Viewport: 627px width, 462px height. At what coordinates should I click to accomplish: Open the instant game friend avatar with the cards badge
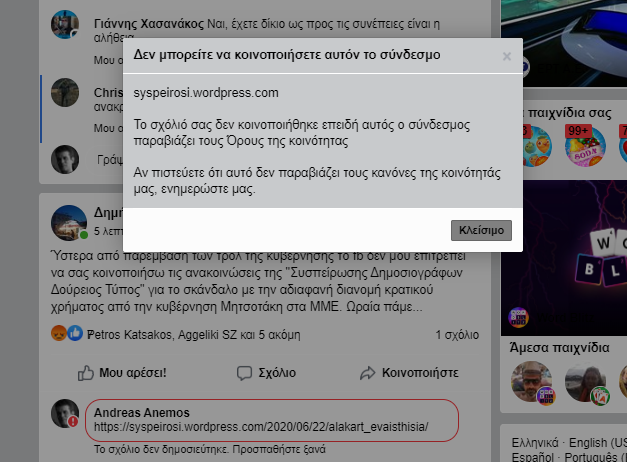click(585, 382)
